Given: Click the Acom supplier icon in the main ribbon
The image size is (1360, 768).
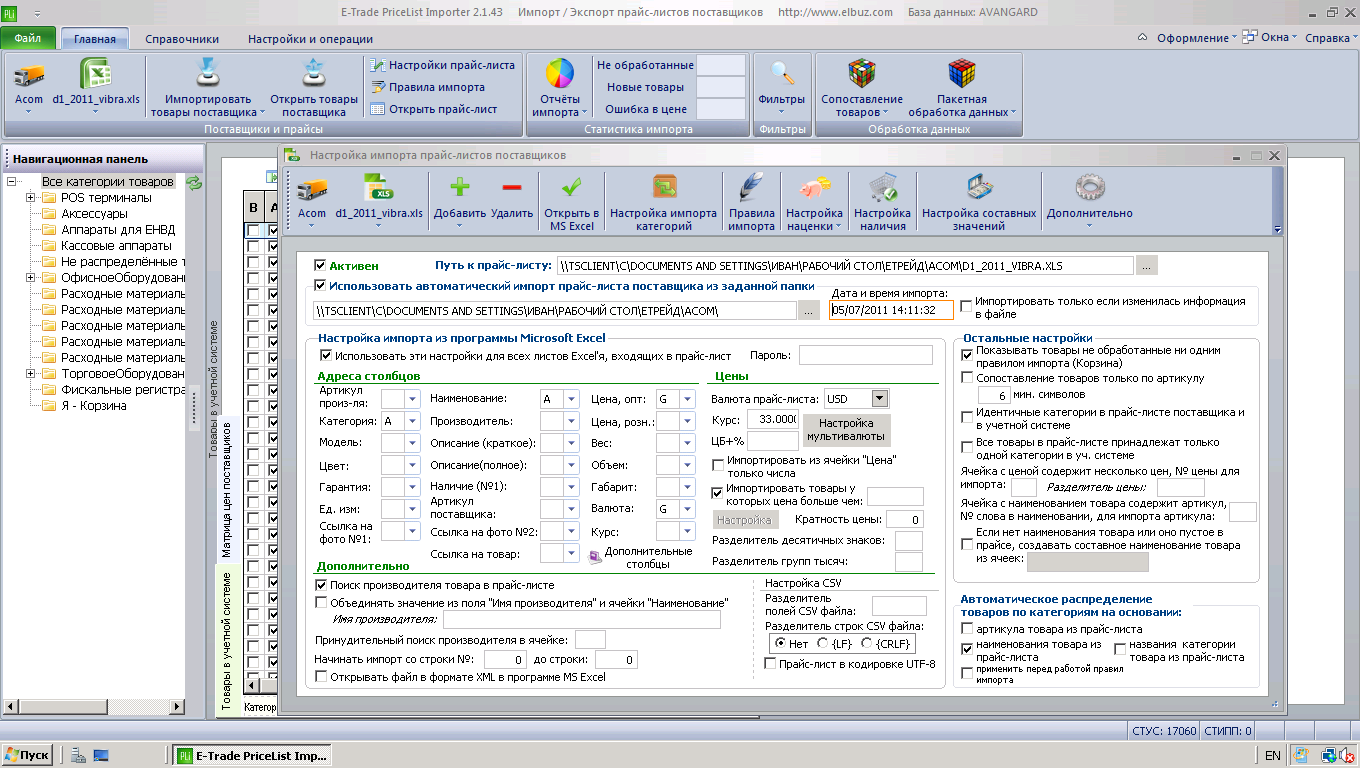Looking at the screenshot, I should [29, 75].
